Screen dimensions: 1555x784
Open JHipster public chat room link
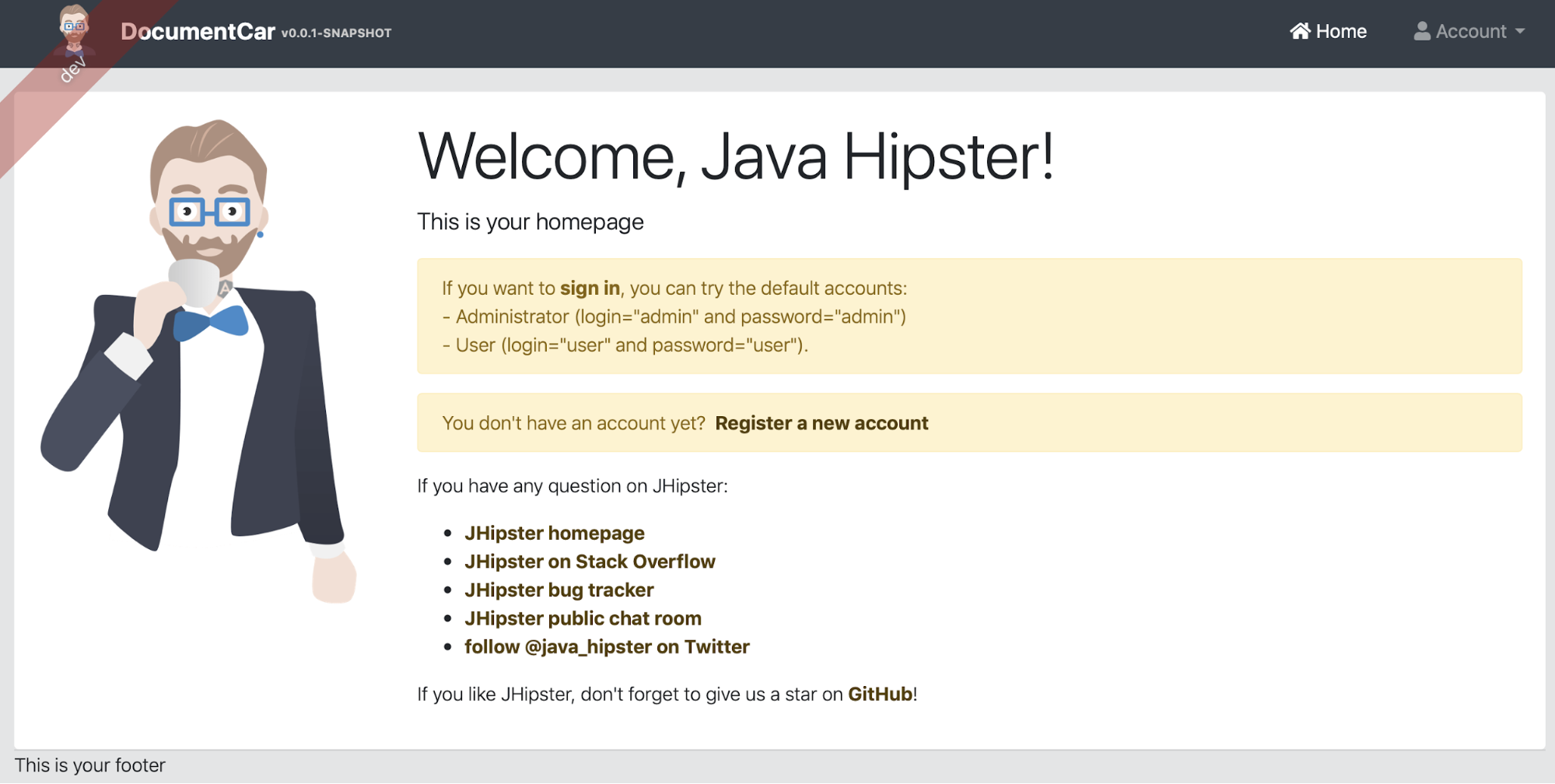[583, 618]
